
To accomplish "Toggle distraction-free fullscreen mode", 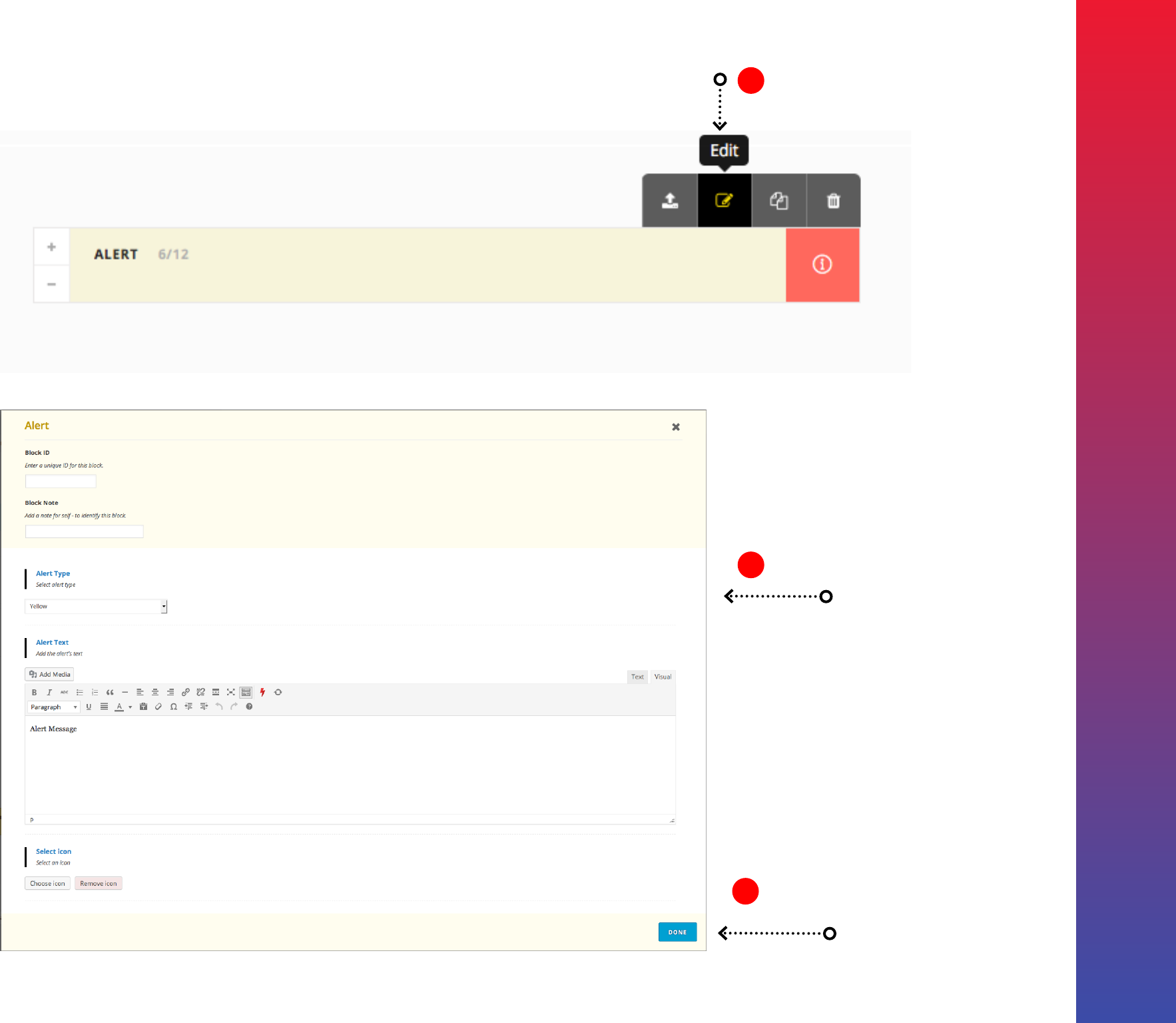I will pos(231,692).
